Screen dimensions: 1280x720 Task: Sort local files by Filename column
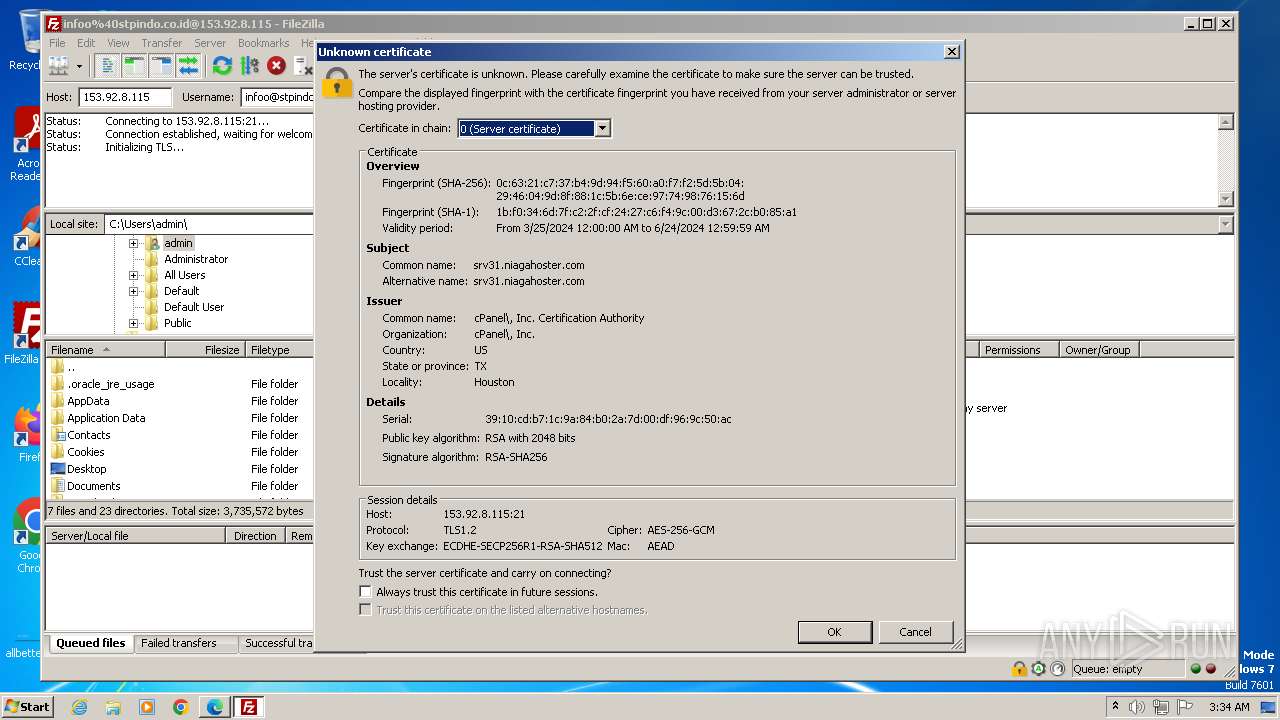[105, 350]
